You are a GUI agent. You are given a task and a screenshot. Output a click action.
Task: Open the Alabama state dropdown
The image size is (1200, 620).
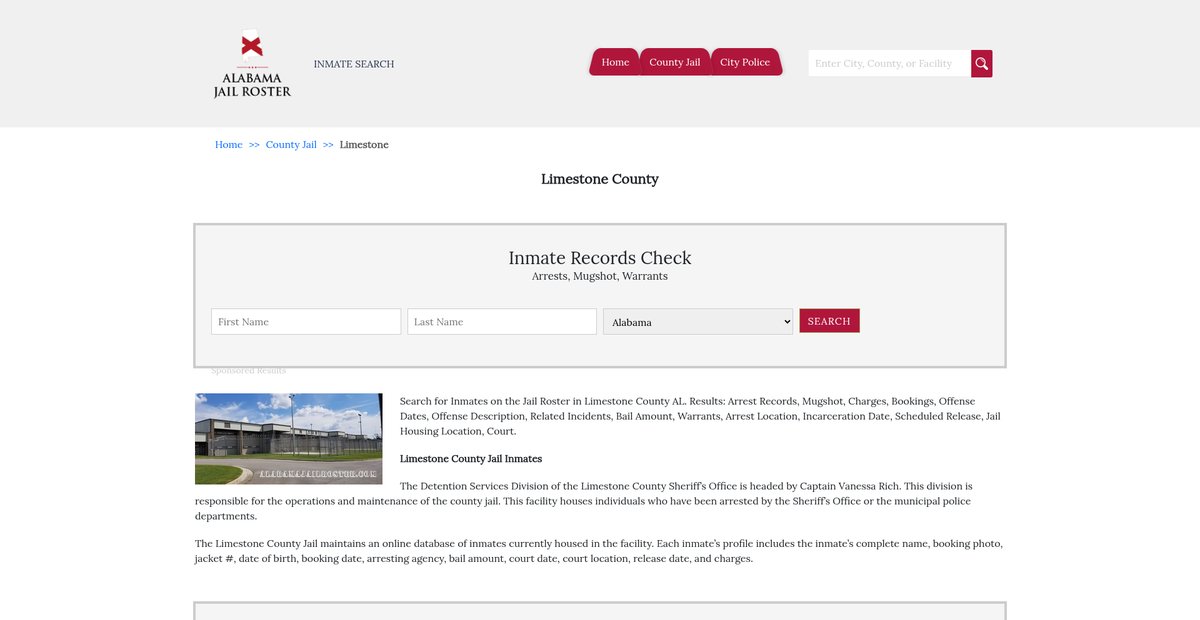click(698, 322)
